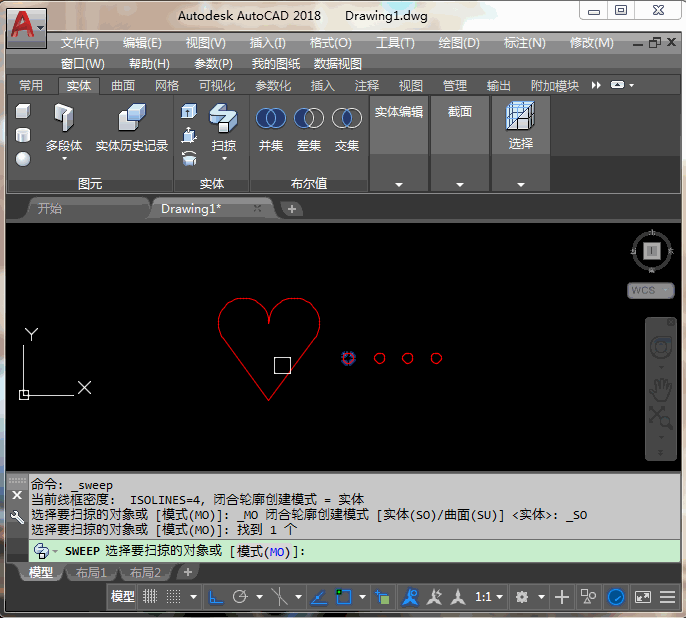Expand the Selection (选择) panel arrow
This screenshot has height=618, width=686.
(521, 185)
